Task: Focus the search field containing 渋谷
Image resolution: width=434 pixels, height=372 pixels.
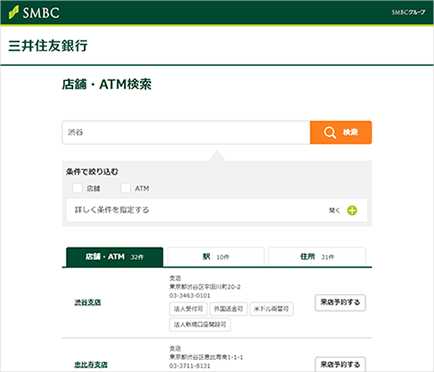Action: (186, 132)
